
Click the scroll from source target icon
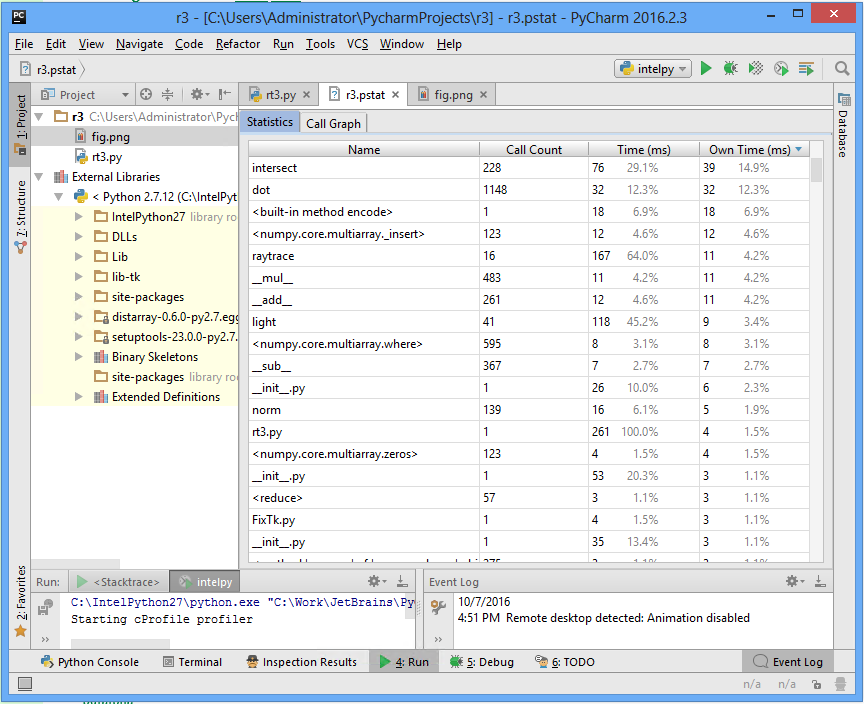tap(146, 94)
